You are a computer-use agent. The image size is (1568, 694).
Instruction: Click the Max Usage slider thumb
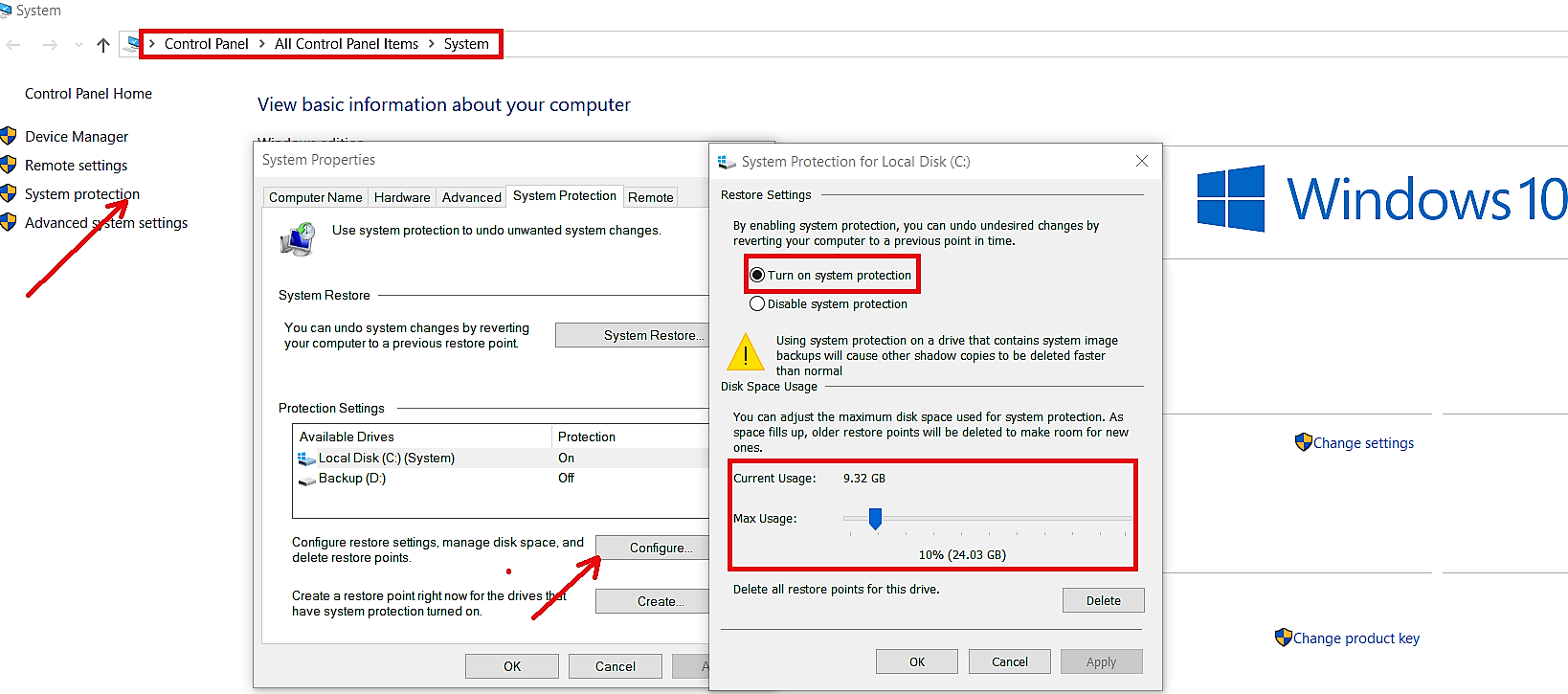(875, 518)
